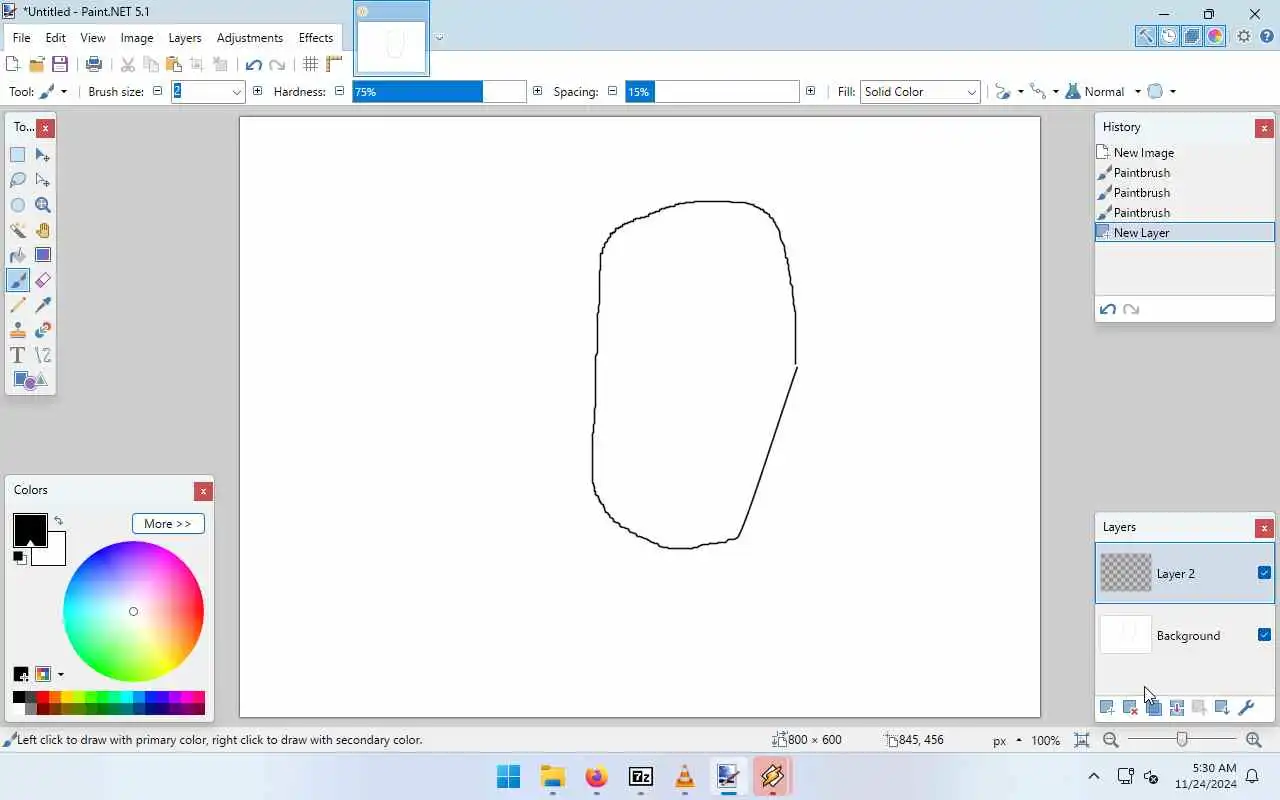Screen dimensions: 1280x800
Task: Increase hardness with plus button
Action: (537, 91)
